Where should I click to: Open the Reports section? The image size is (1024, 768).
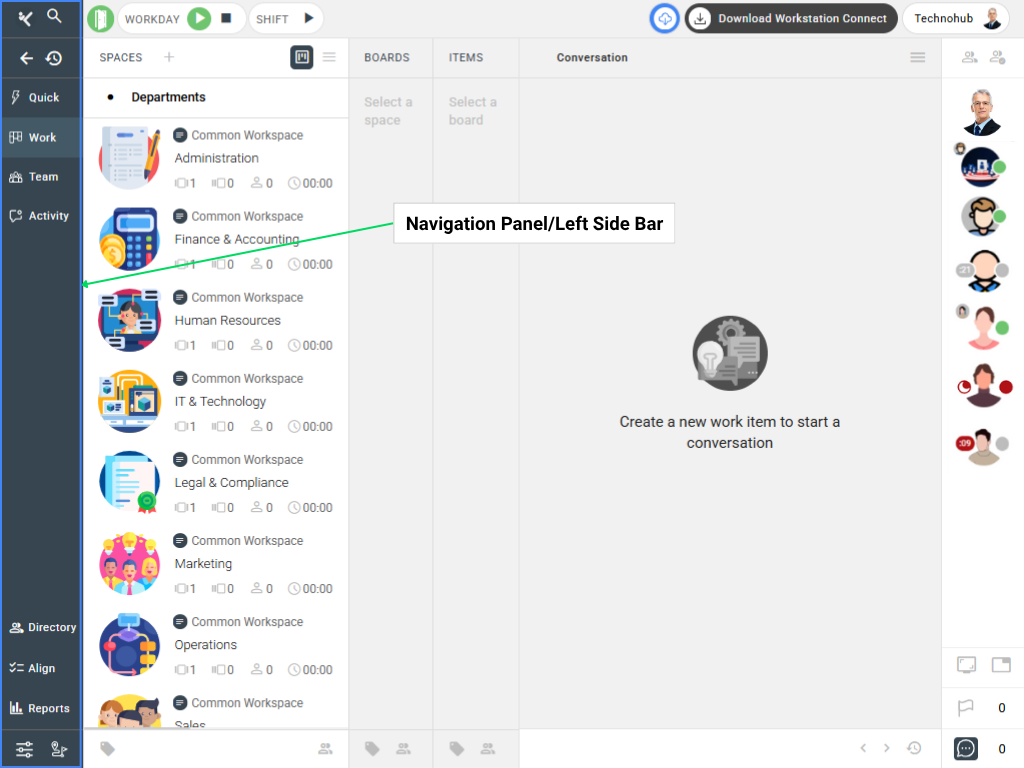[x=41, y=708]
